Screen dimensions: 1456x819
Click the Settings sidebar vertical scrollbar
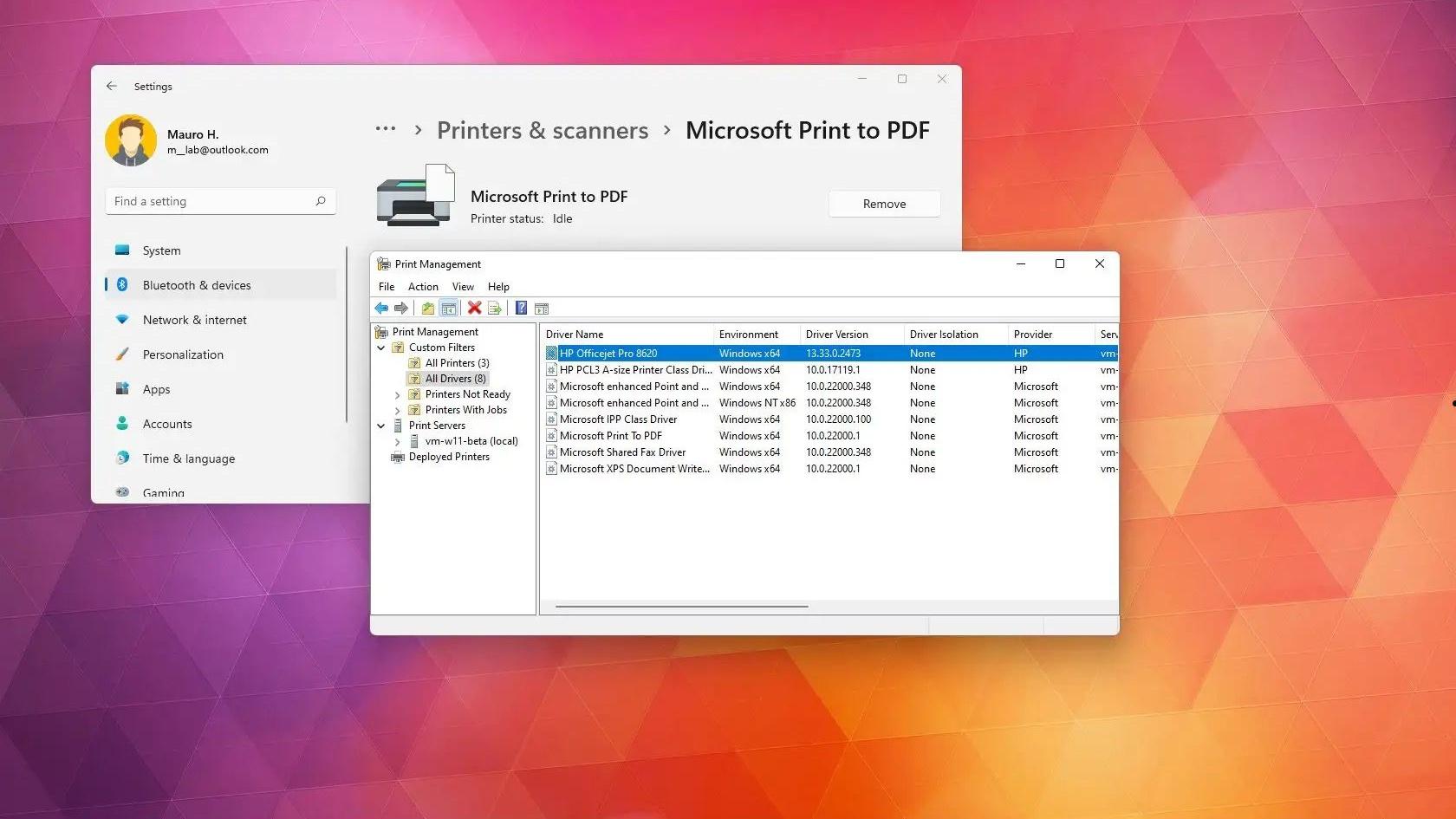[x=347, y=335]
